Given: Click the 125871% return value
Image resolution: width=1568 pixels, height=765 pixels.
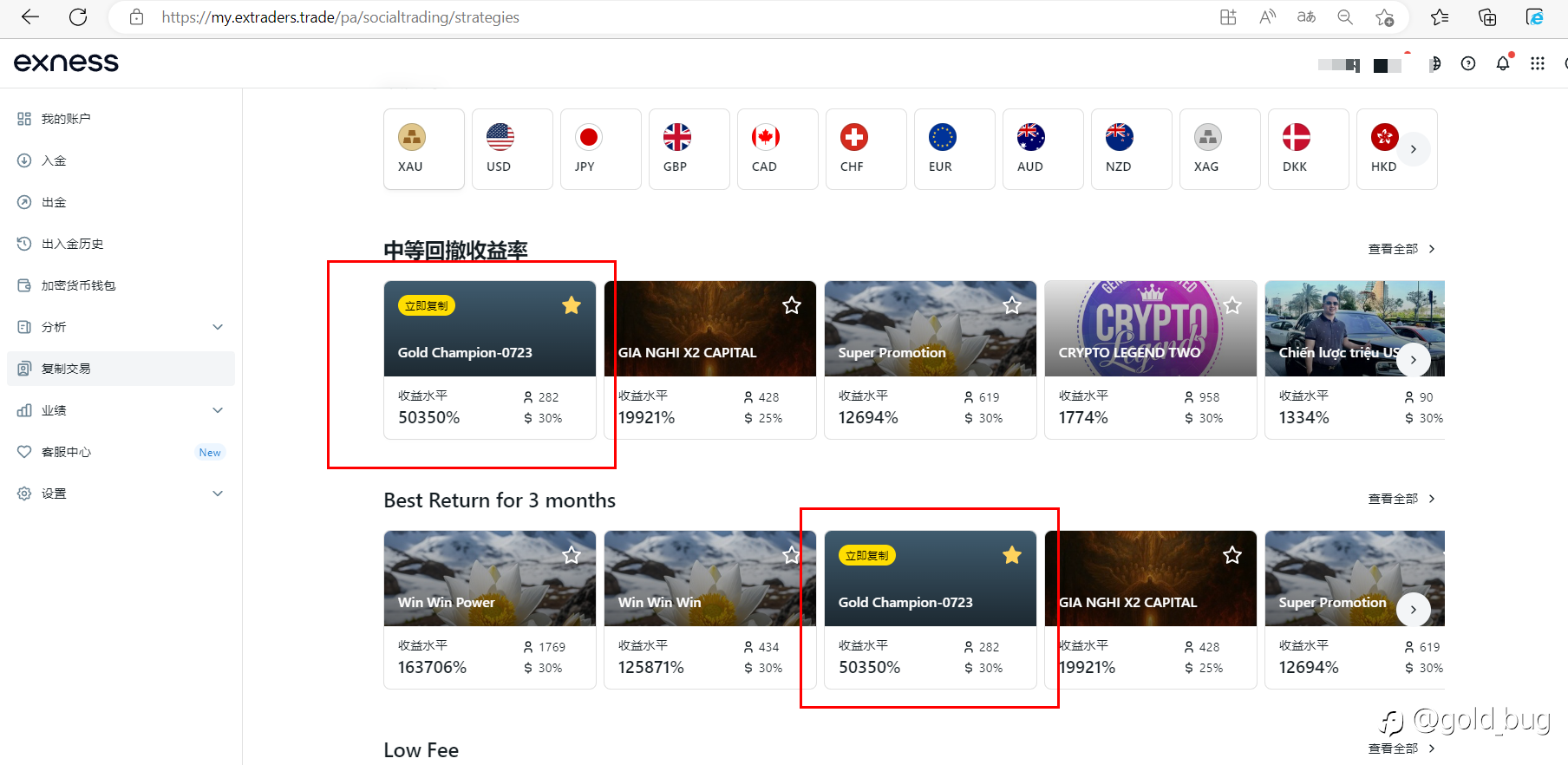Looking at the screenshot, I should pos(651,668).
